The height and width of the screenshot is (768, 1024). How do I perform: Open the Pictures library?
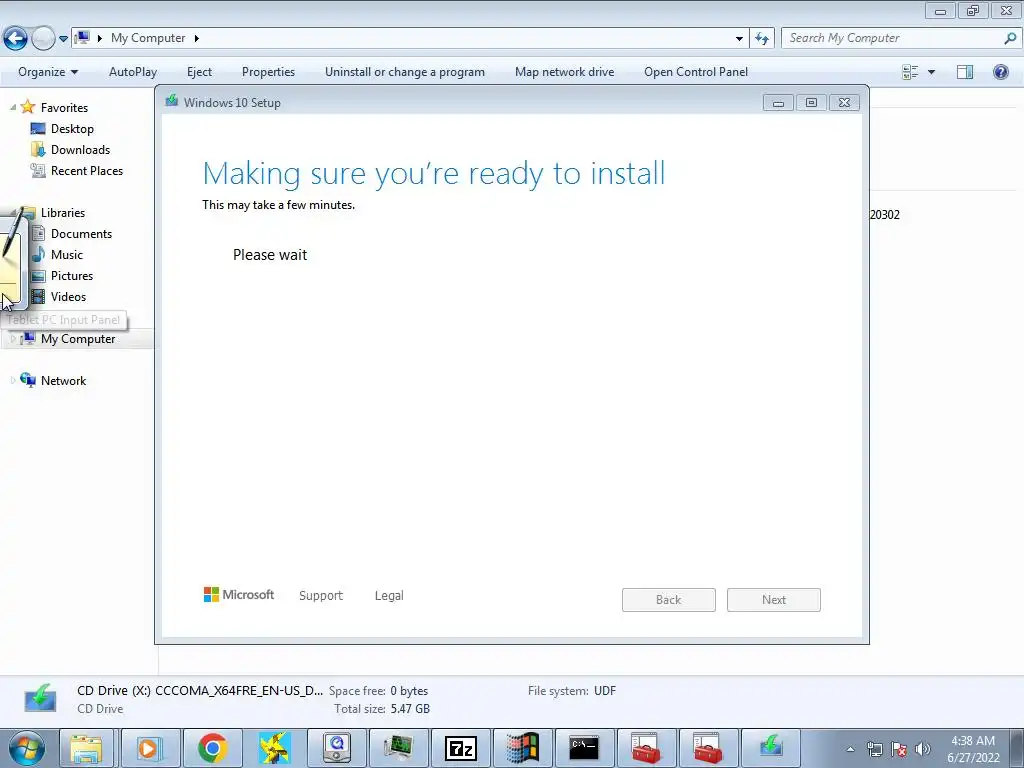(x=72, y=276)
